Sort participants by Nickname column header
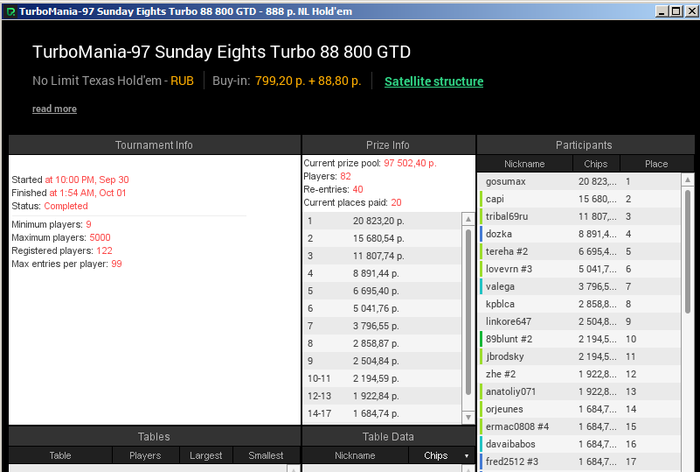Screen dimensions: 700x472 (524, 164)
